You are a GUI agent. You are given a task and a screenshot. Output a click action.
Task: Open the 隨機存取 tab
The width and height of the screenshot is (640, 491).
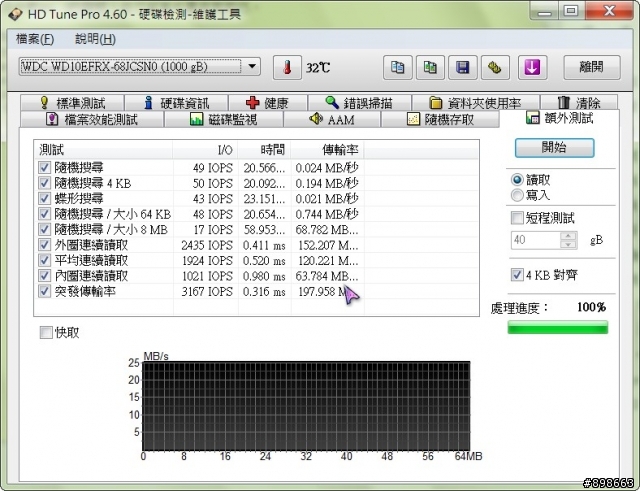[x=440, y=119]
